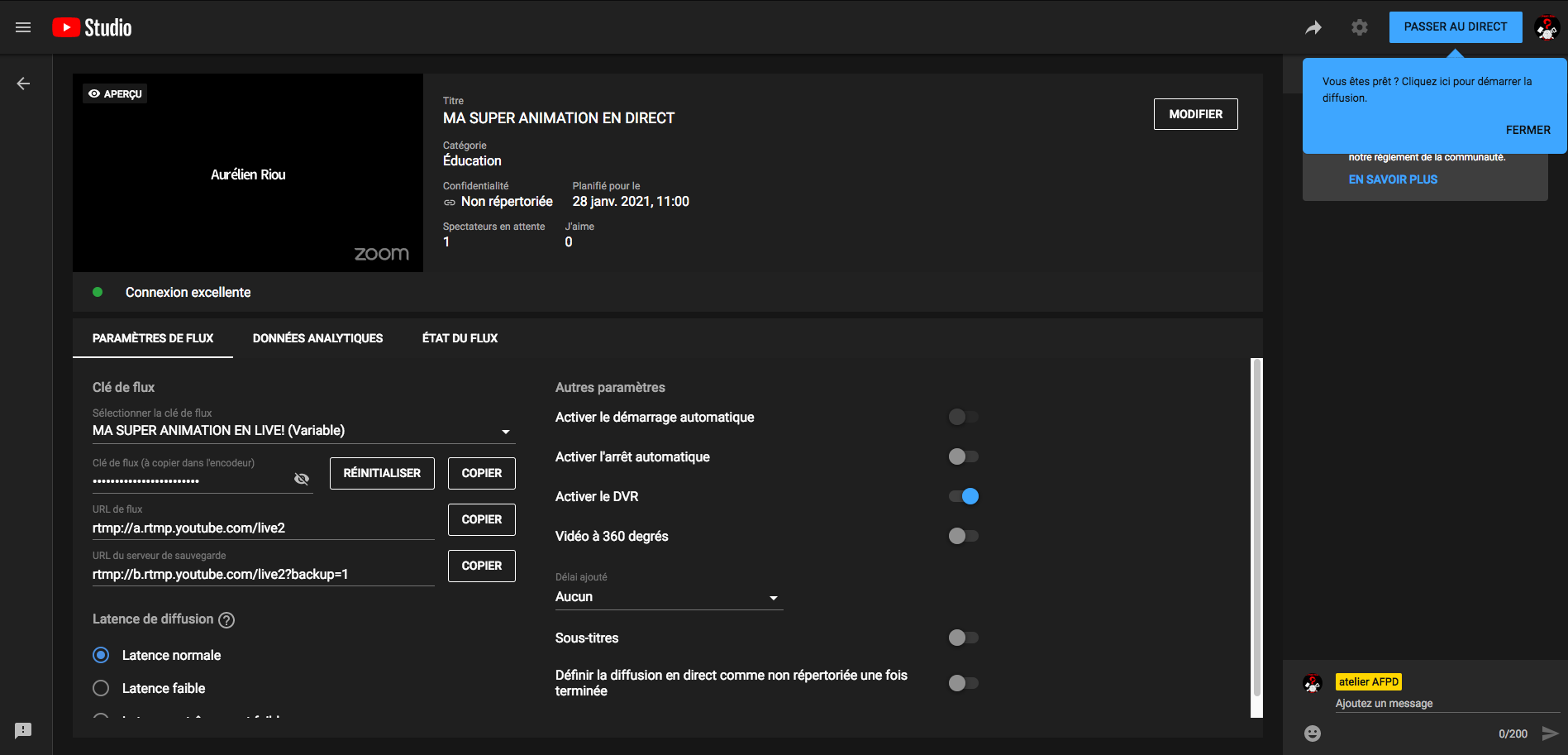The image size is (1568, 755).
Task: Click the share arrow icon
Action: pos(1313,27)
